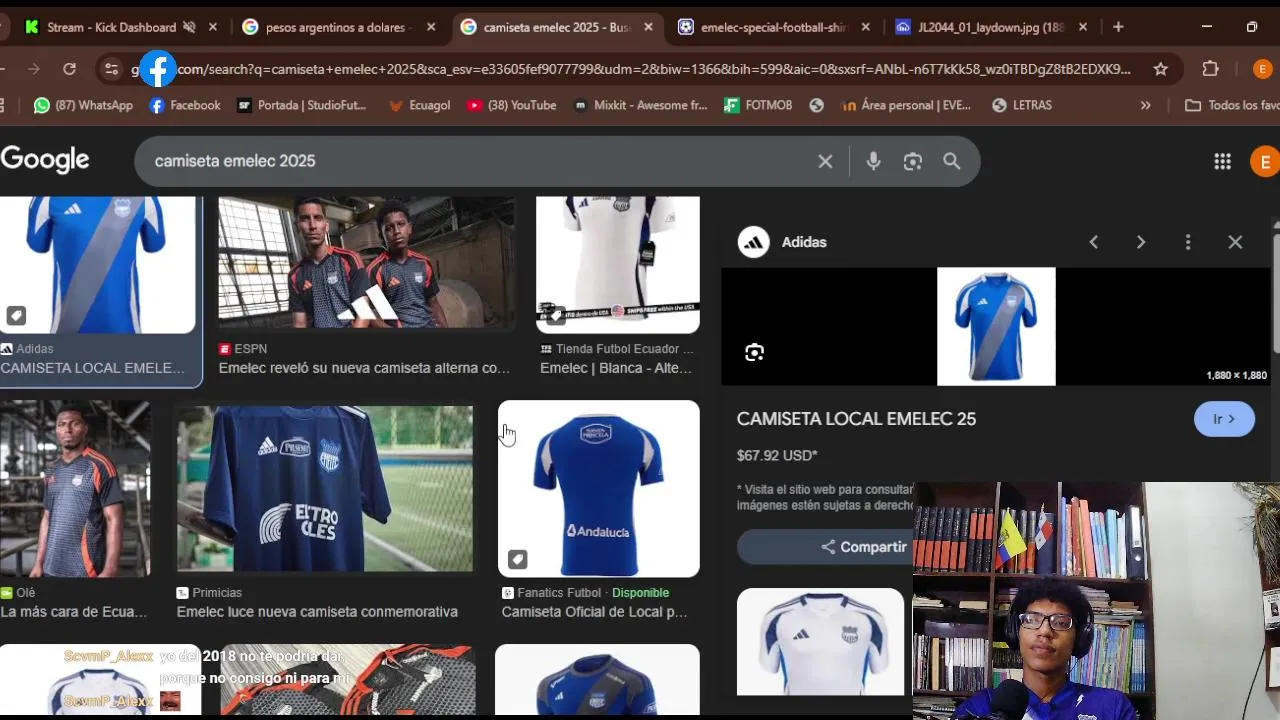Open Facebook bookmark
The image size is (1280, 720).
tap(185, 105)
